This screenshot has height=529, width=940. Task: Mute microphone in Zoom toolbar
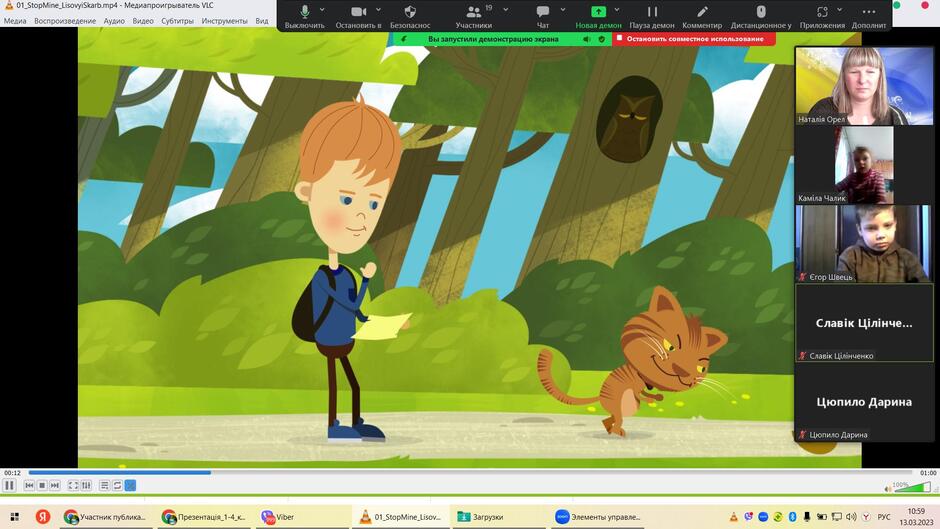coord(305,16)
